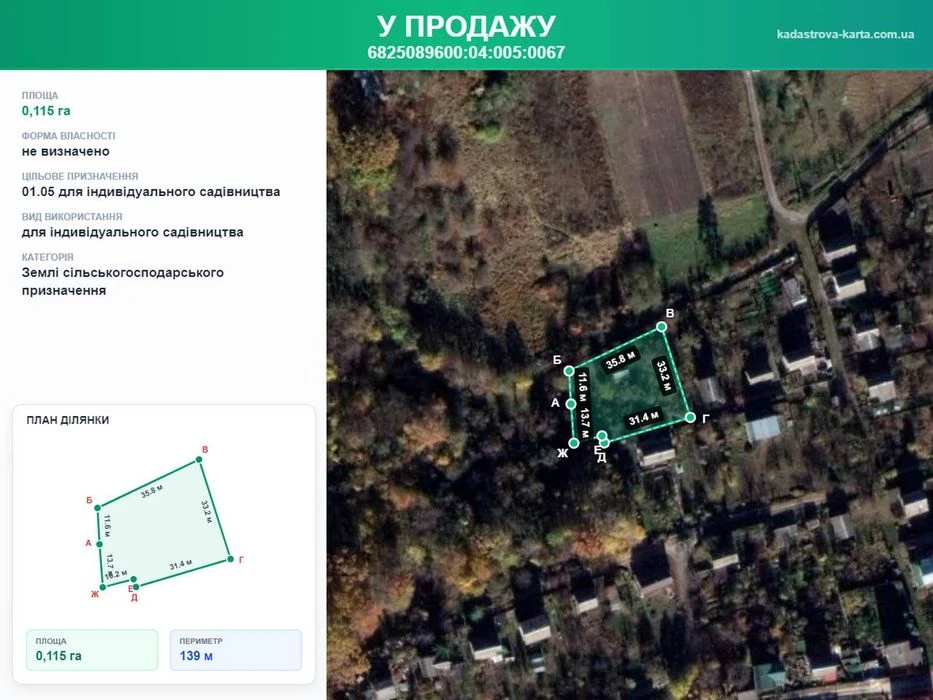Click vertex Г in the plot plan diagram
The image size is (933, 700).
click(230, 559)
